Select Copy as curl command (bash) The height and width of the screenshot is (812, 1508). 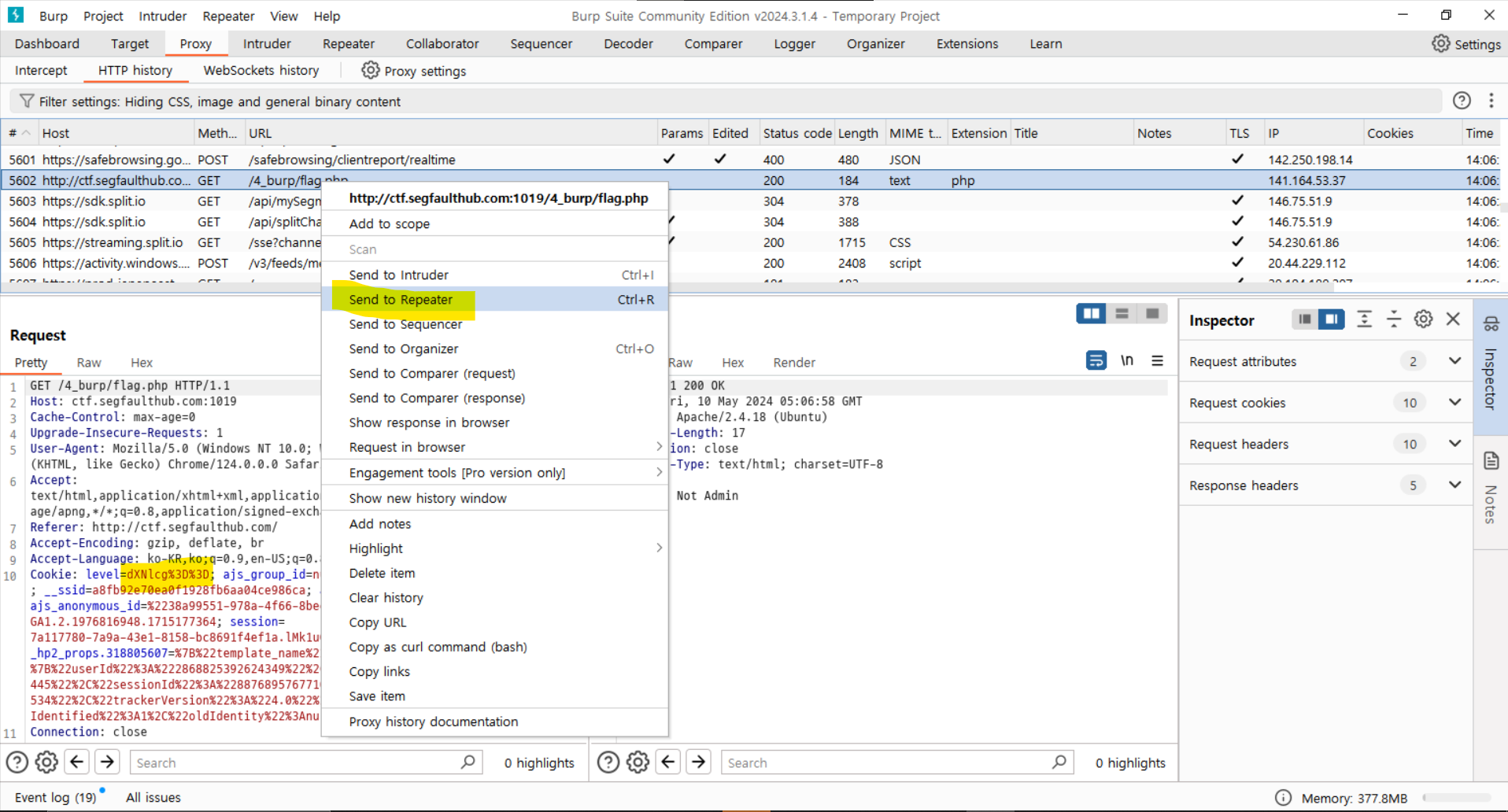(x=495, y=647)
